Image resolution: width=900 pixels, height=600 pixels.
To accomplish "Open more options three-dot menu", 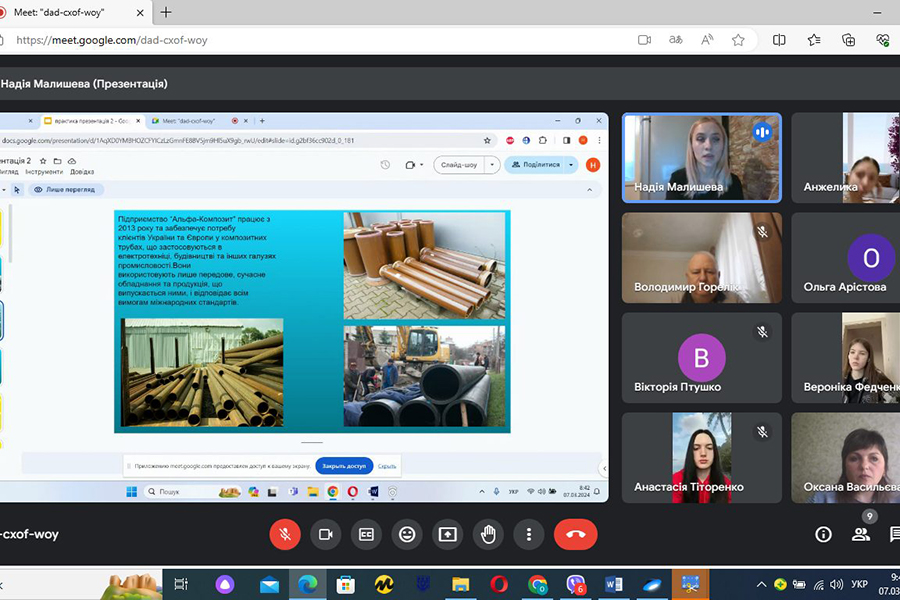I will click(528, 534).
